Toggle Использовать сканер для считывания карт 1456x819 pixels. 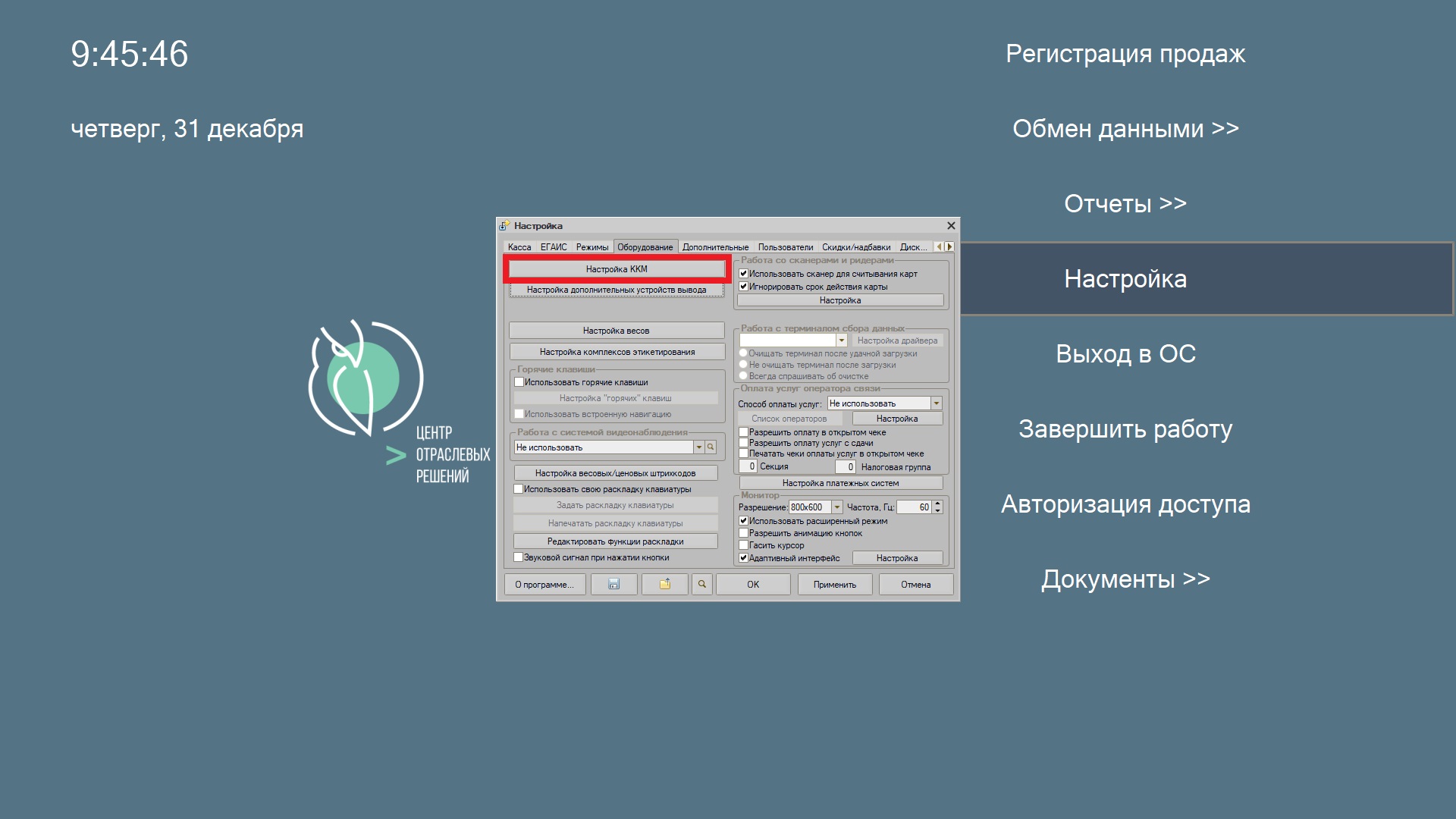point(743,273)
